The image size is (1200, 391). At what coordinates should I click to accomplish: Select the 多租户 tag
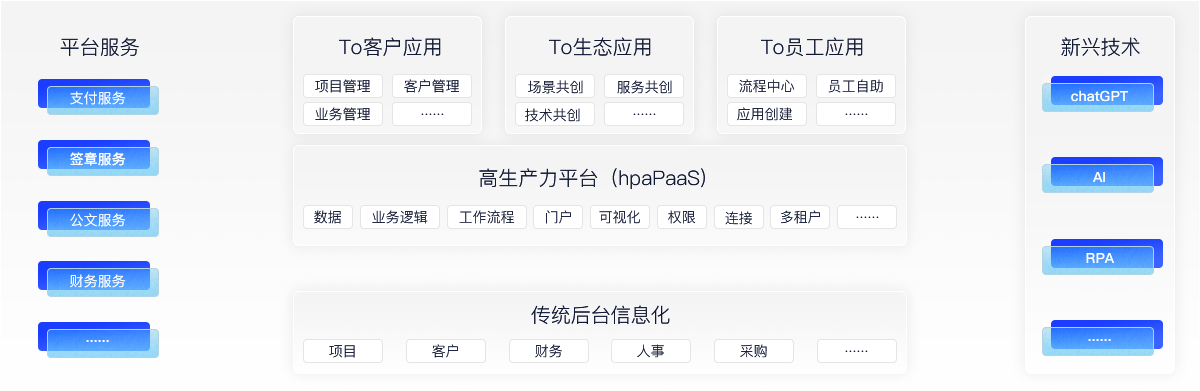(800, 217)
